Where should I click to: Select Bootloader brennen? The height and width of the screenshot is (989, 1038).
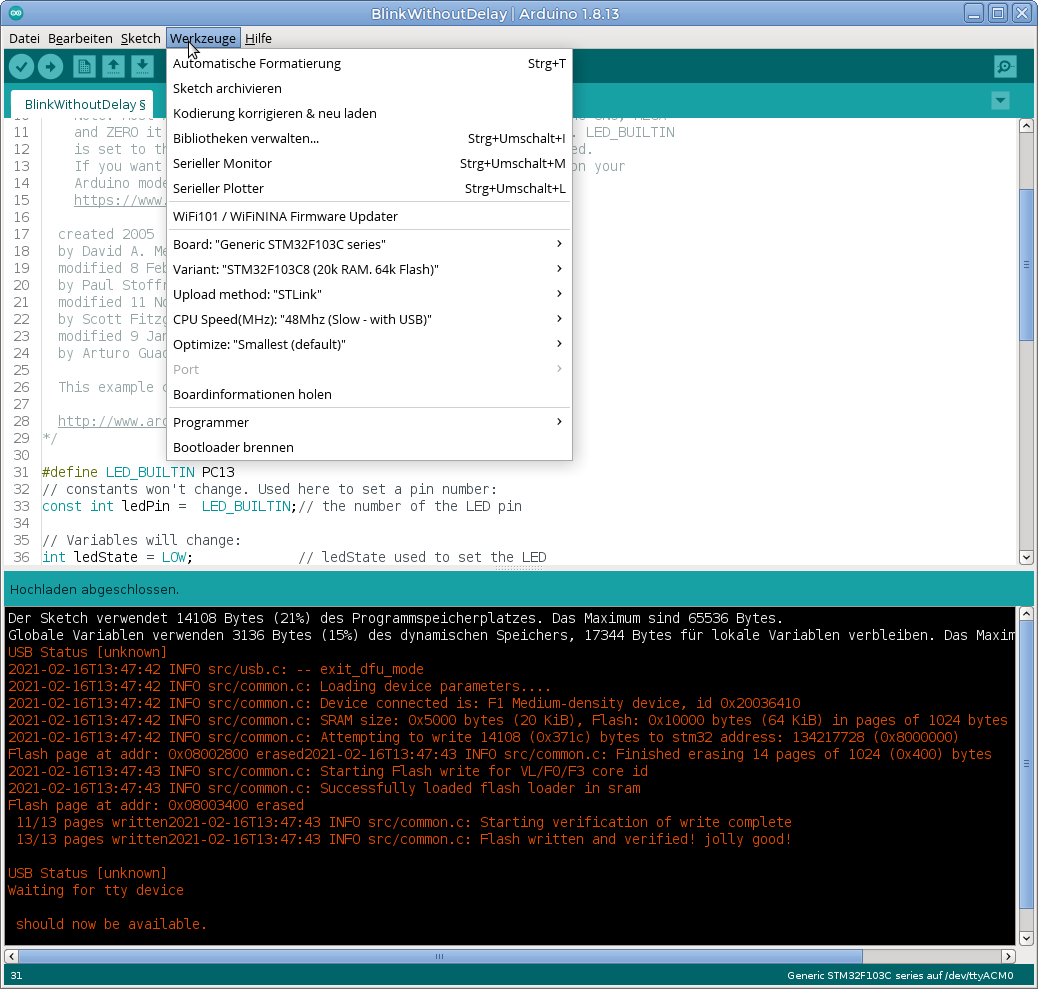coord(369,447)
